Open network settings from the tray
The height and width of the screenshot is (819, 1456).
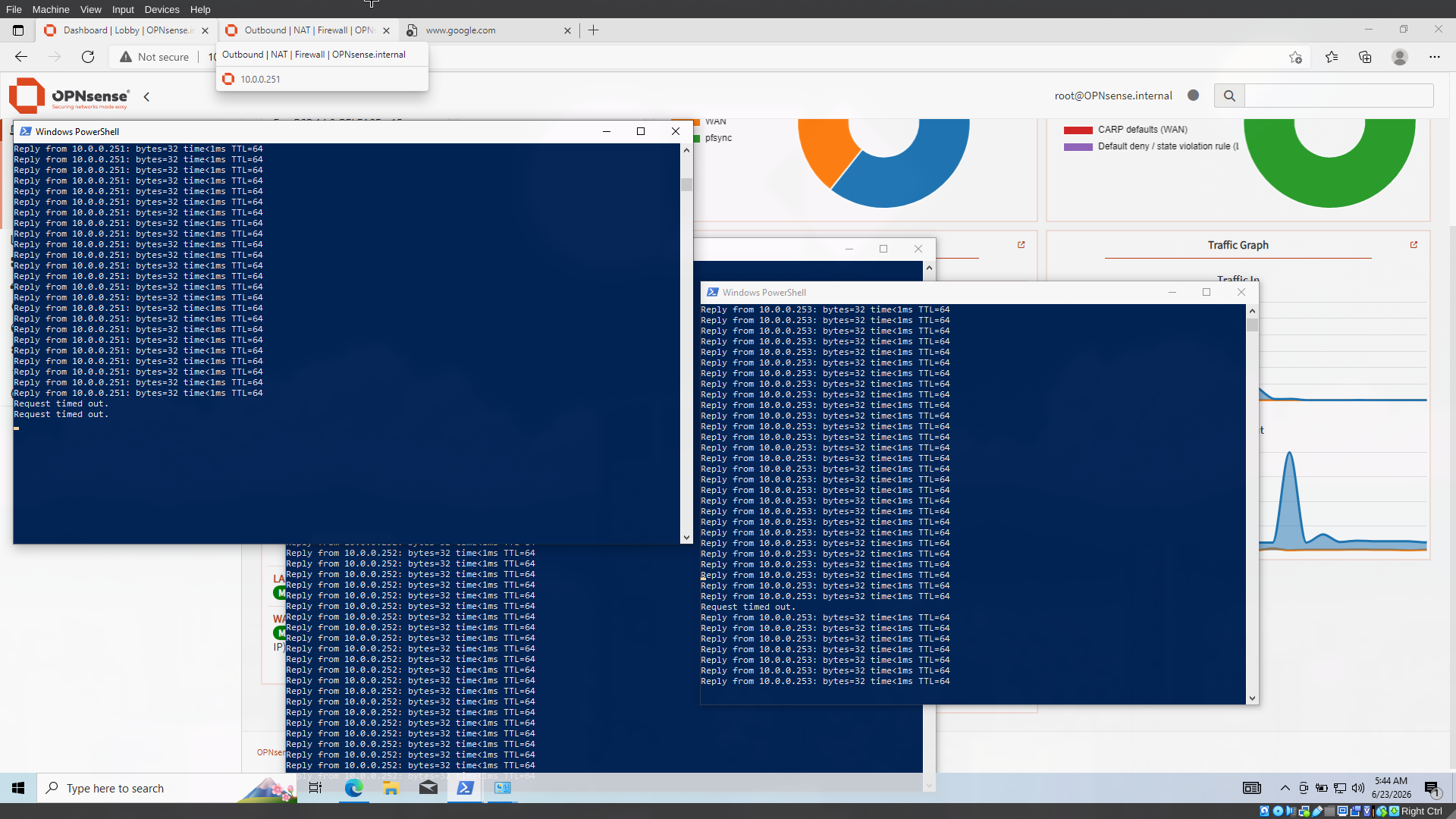tap(1340, 789)
